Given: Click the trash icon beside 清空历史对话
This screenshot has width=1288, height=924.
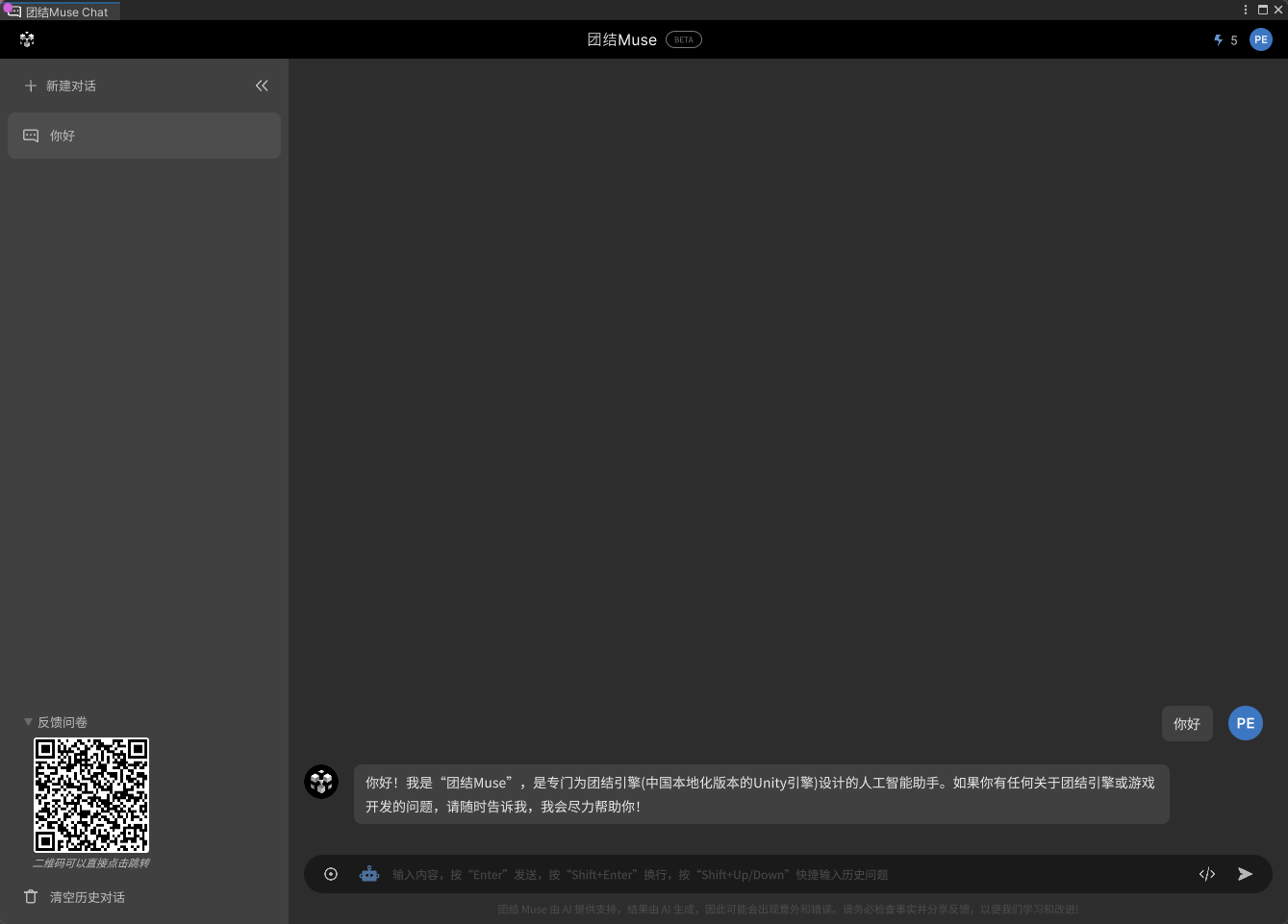Looking at the screenshot, I should pyautogui.click(x=31, y=897).
